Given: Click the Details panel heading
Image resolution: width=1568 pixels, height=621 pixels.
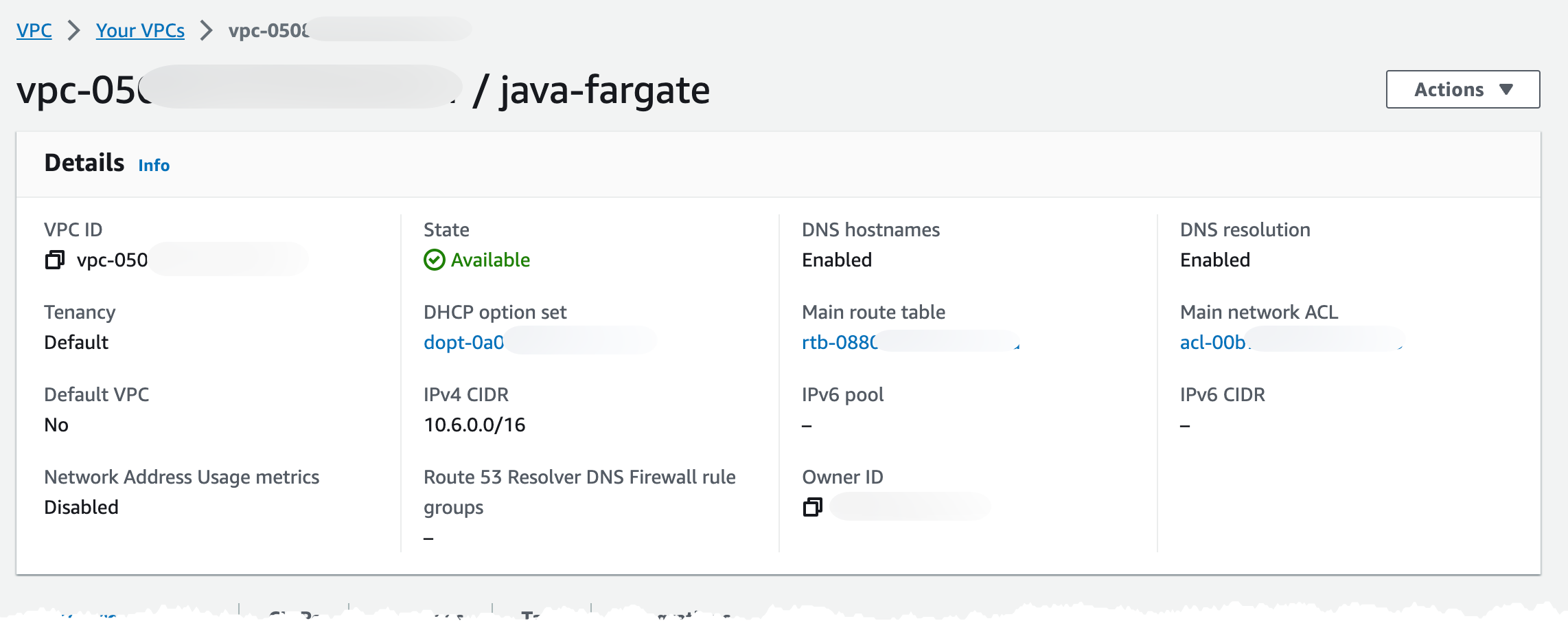Looking at the screenshot, I should [84, 163].
